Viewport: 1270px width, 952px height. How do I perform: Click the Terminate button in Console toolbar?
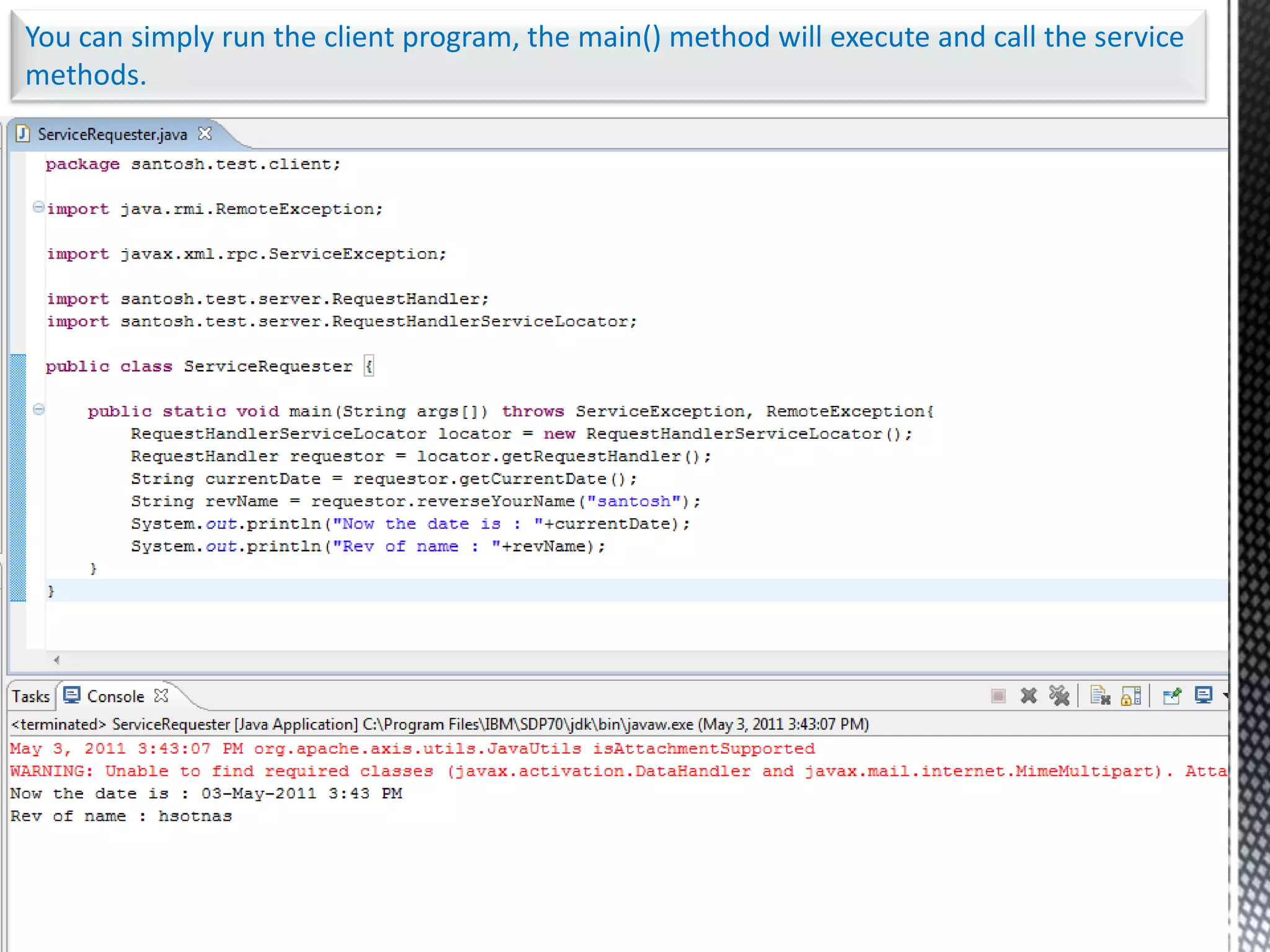(x=998, y=696)
